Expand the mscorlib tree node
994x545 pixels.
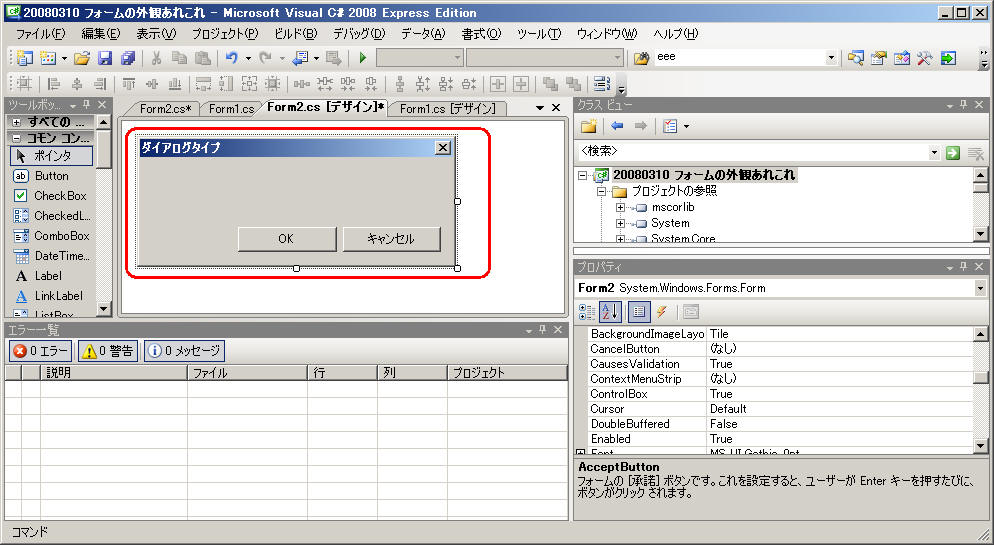[x=620, y=207]
